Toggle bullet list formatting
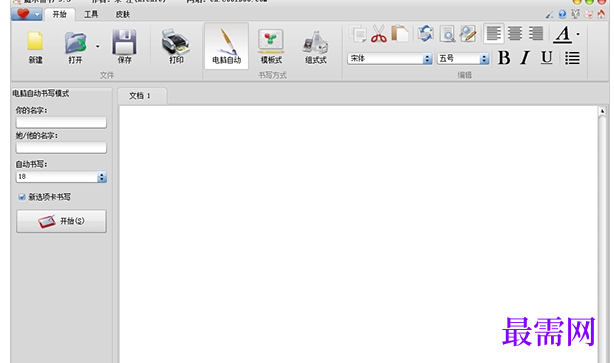 (x=572, y=58)
